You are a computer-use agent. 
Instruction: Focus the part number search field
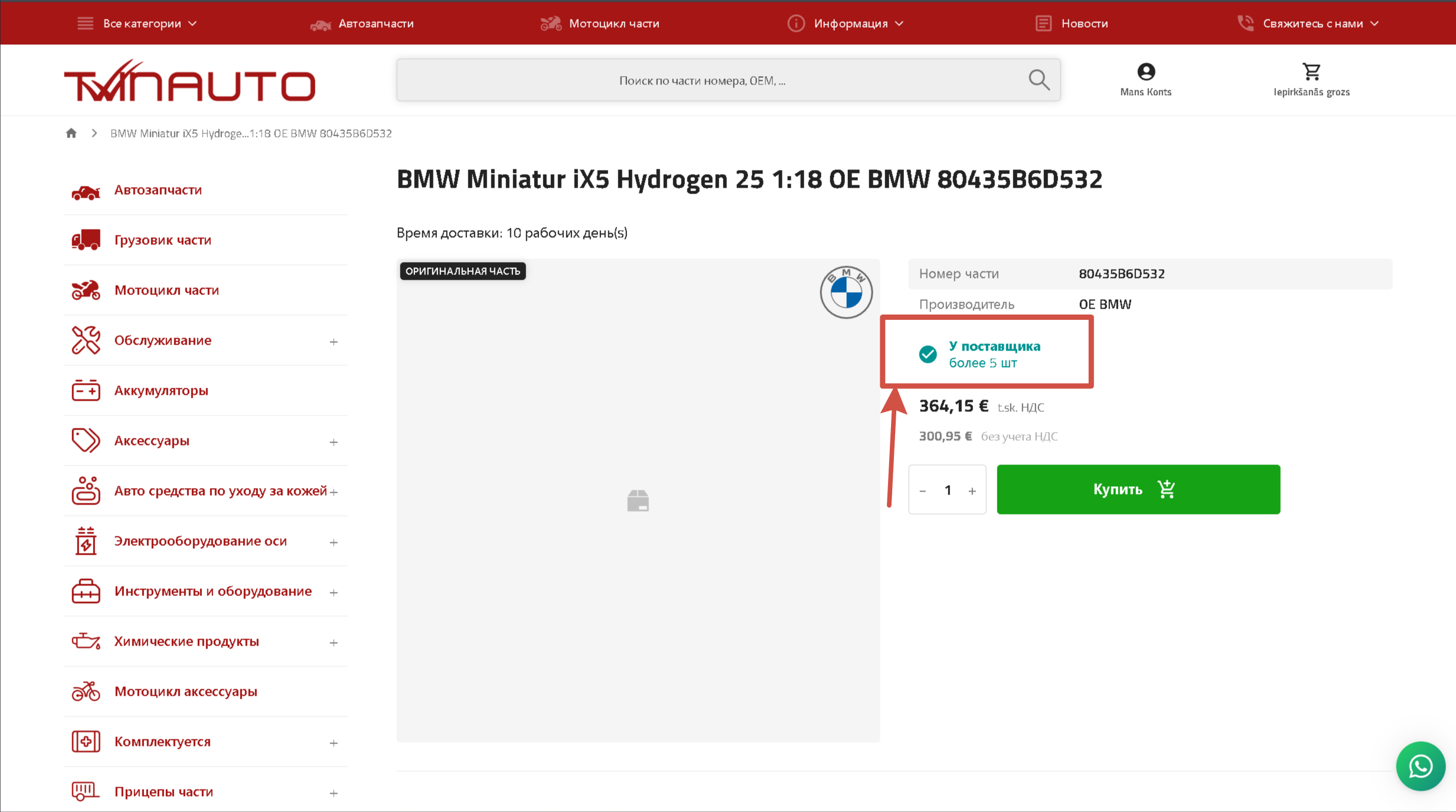point(701,80)
